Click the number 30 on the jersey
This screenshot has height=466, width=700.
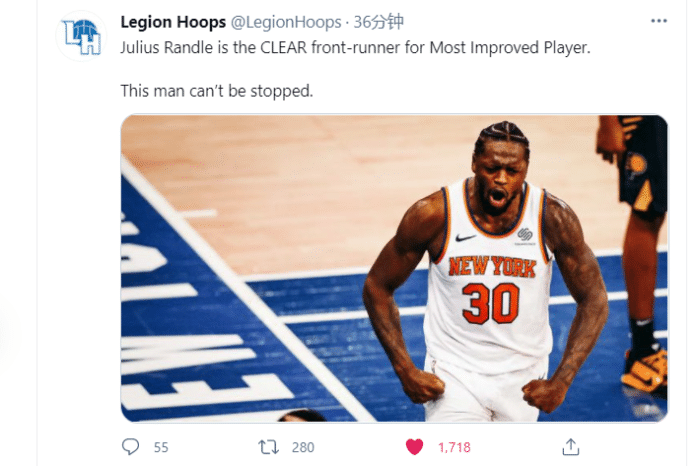click(491, 304)
